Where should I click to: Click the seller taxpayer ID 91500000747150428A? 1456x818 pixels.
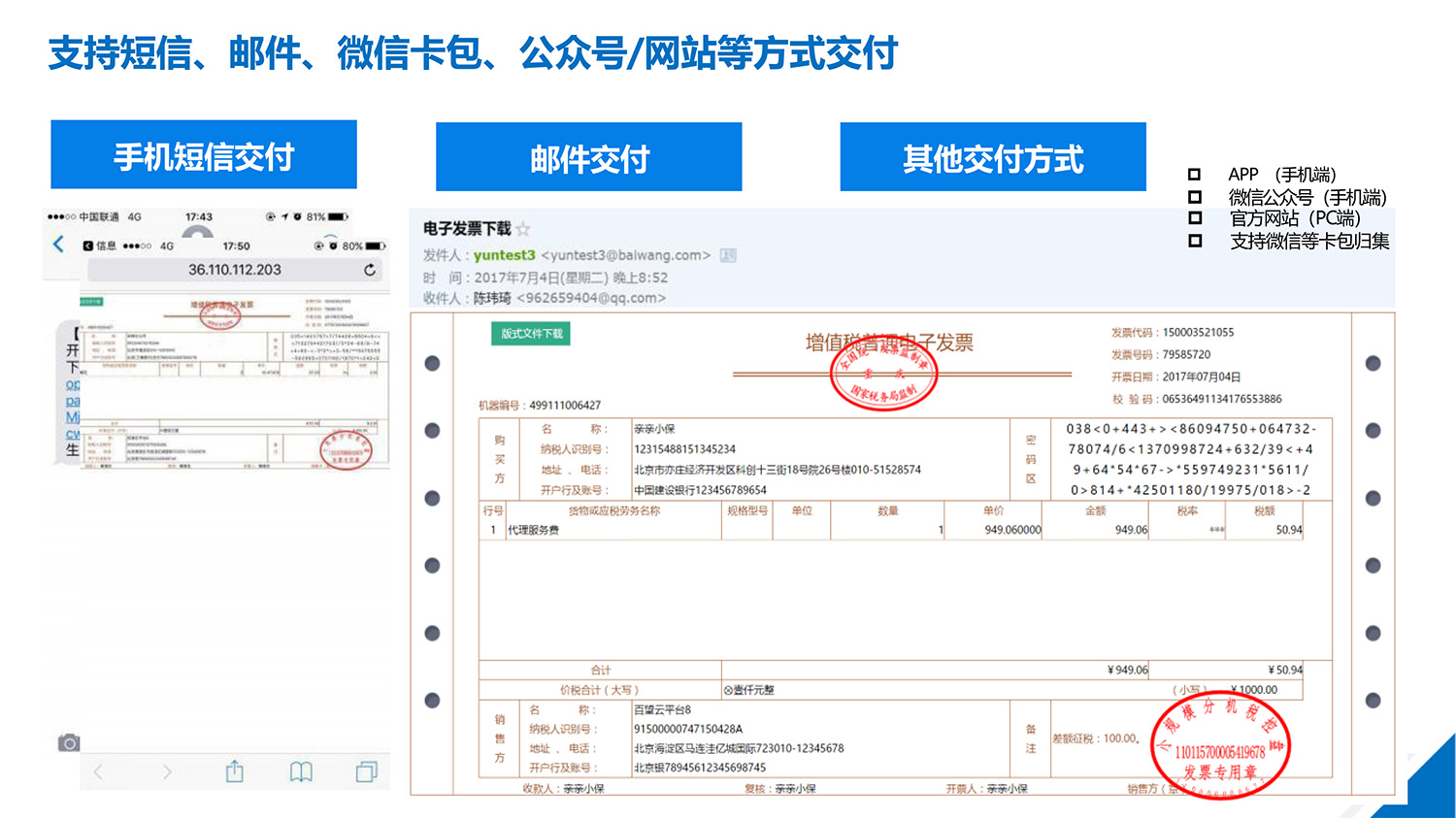[x=688, y=730]
